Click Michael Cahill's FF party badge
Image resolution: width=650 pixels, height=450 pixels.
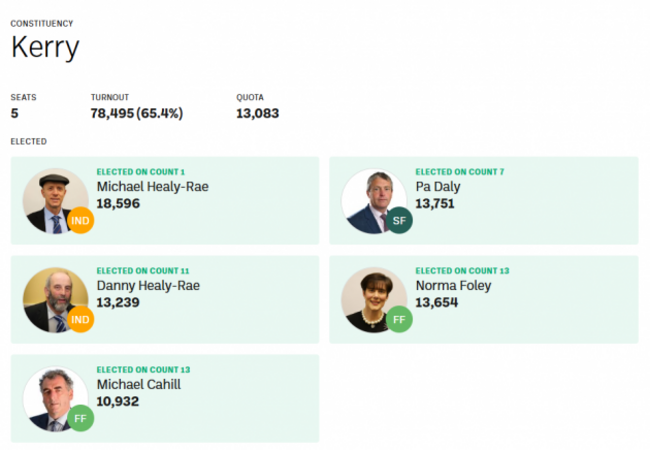(80, 418)
